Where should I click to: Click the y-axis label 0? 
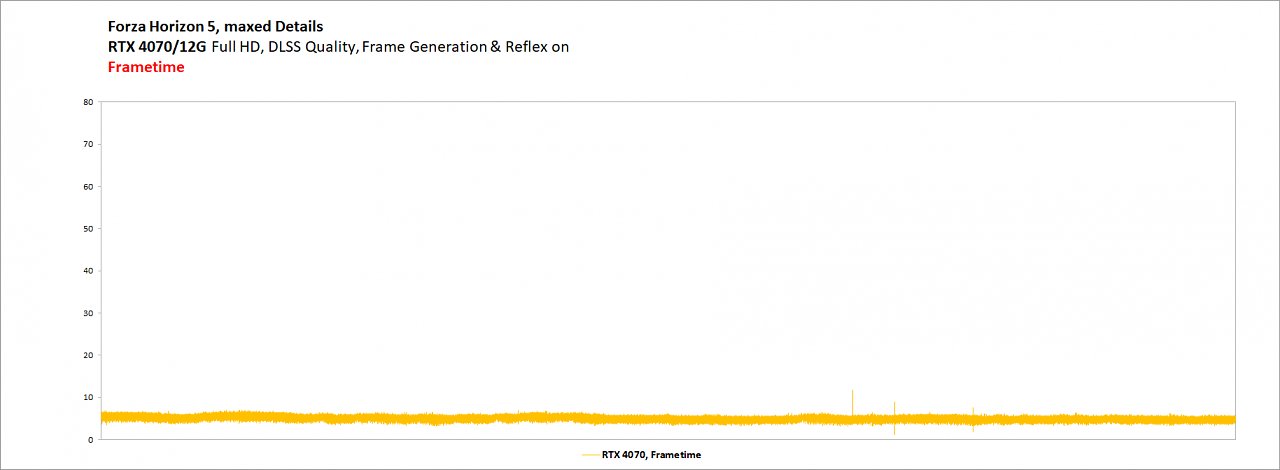click(x=91, y=439)
